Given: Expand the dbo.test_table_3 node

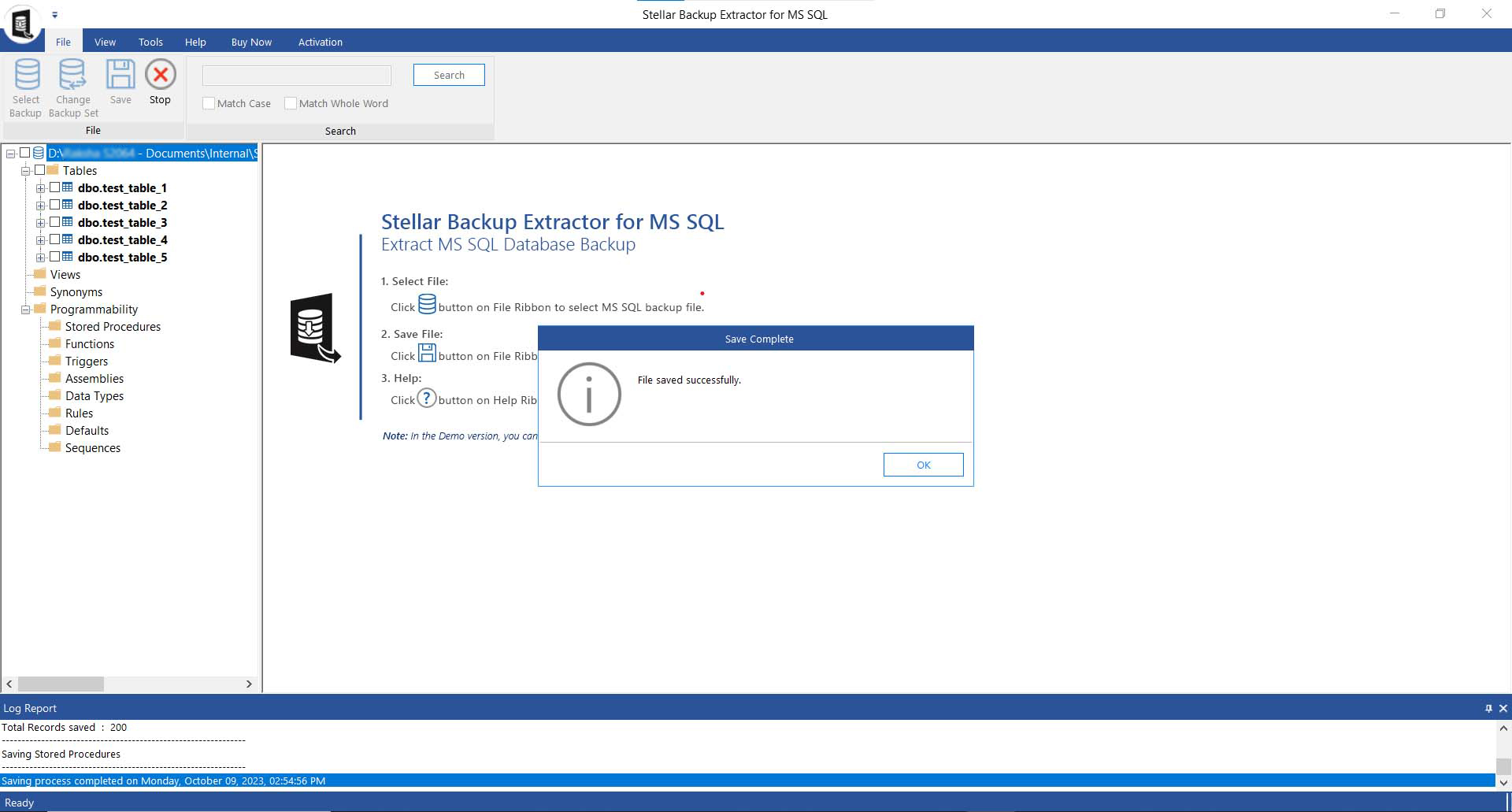Looking at the screenshot, I should coord(40,223).
